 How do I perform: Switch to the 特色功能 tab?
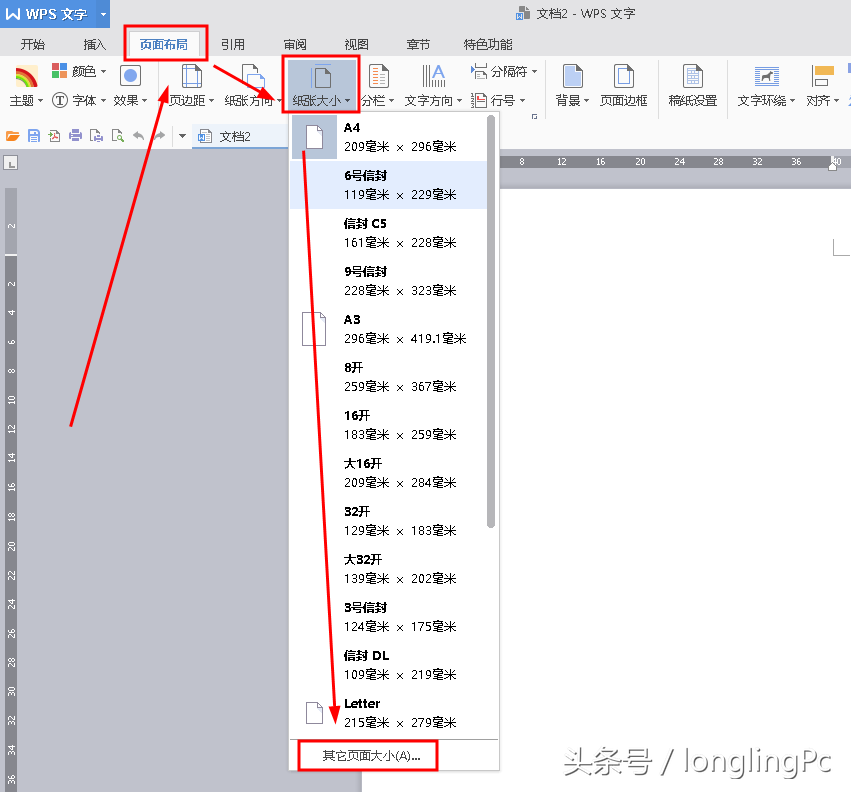coord(487,44)
